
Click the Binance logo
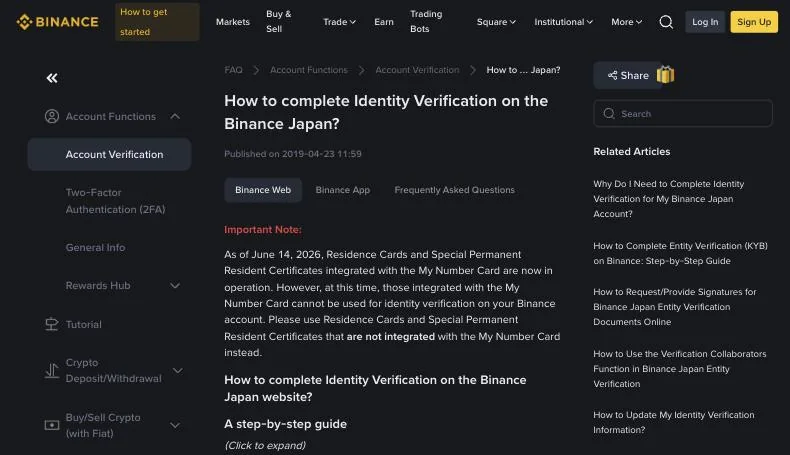coord(57,22)
